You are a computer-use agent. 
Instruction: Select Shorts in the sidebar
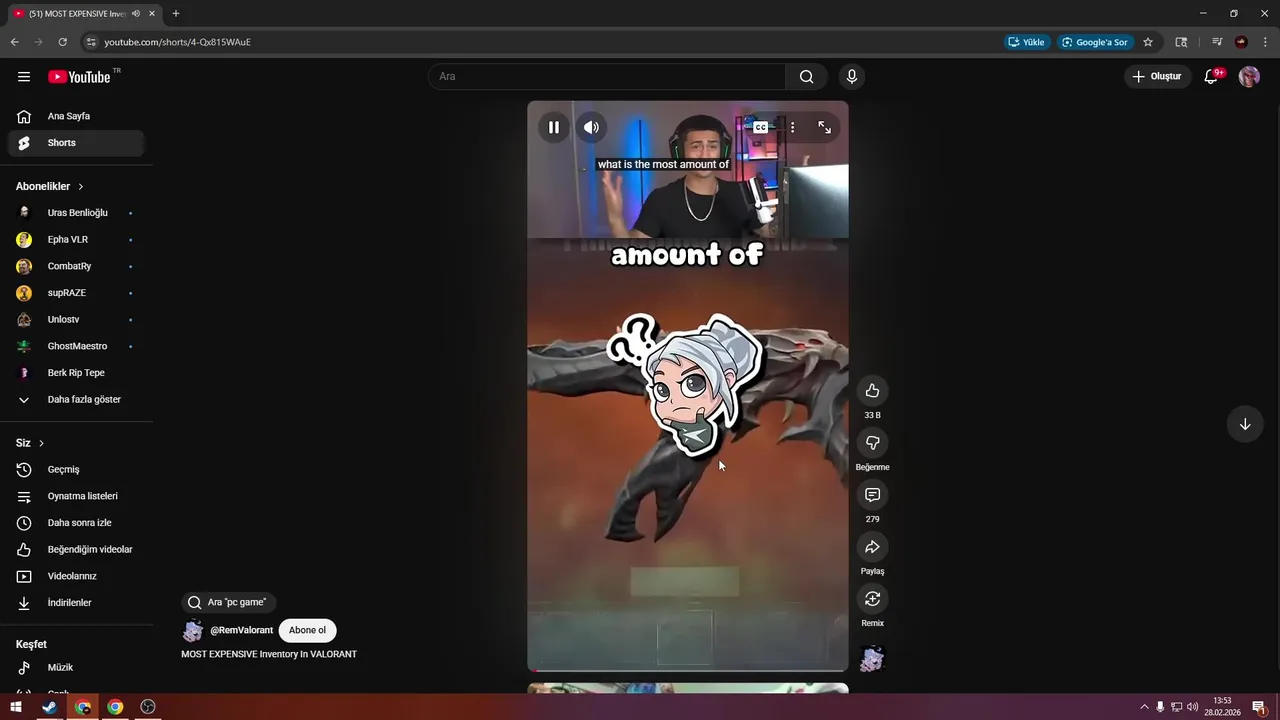[x=76, y=143]
